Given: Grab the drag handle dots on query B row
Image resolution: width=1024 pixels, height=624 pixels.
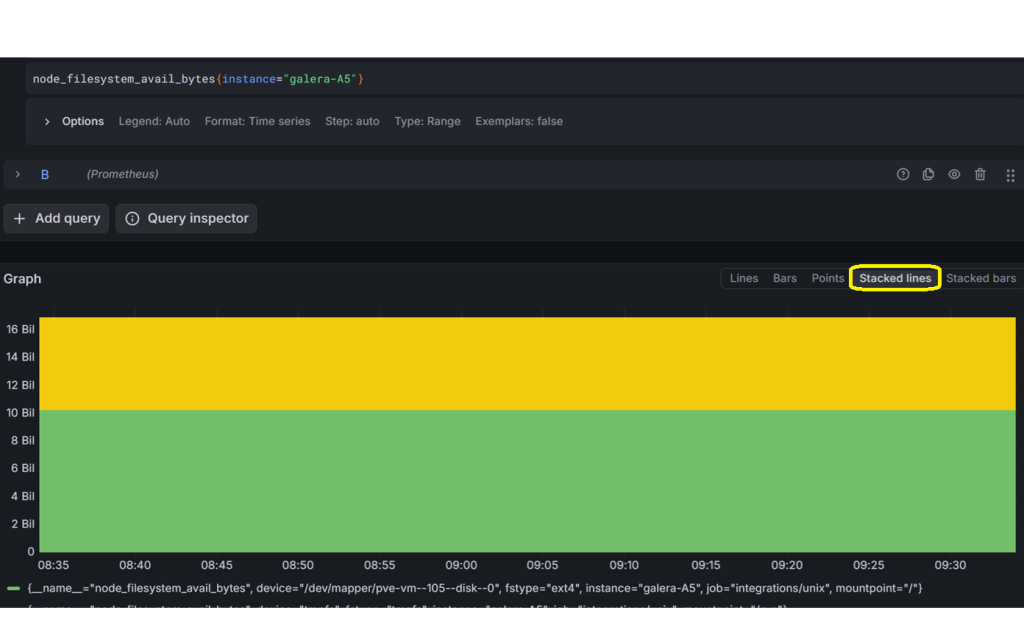Looking at the screenshot, I should coord(1010,174).
